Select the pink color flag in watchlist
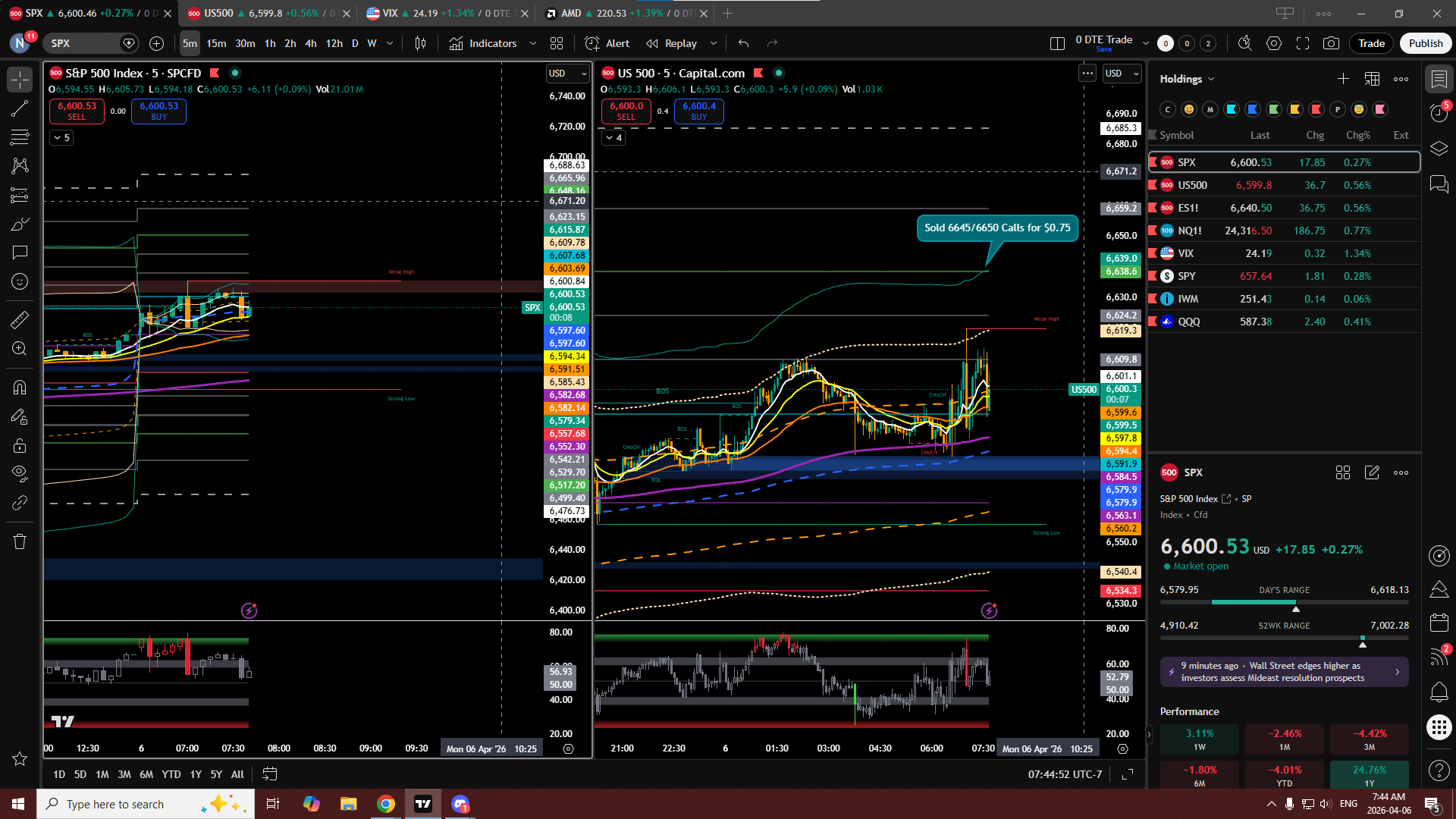 pos(1380,109)
